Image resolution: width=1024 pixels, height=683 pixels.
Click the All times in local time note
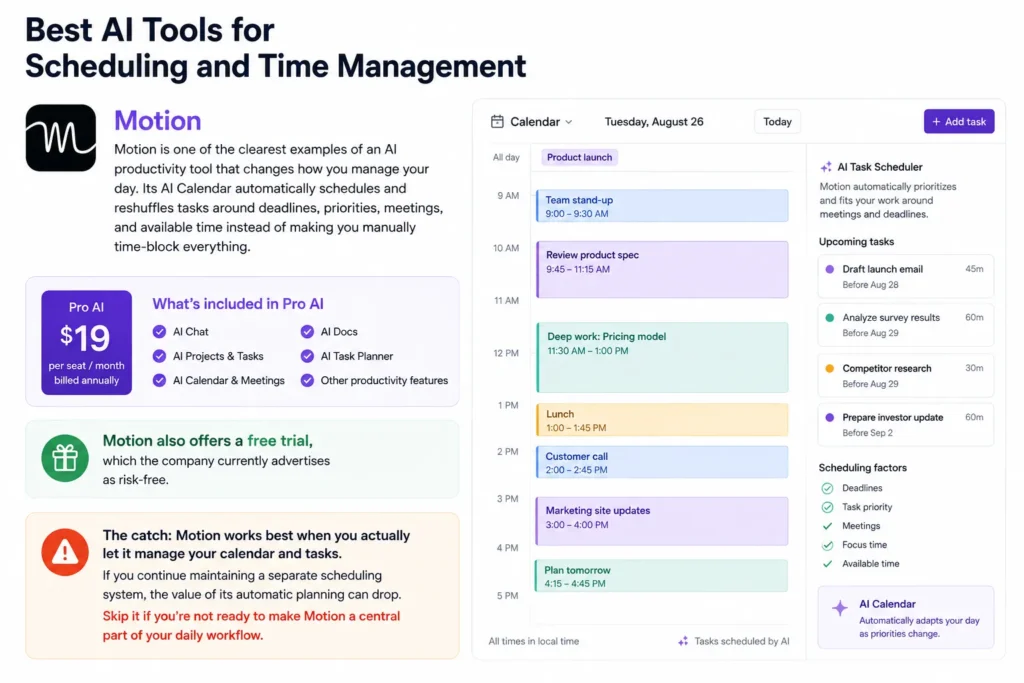click(x=534, y=641)
